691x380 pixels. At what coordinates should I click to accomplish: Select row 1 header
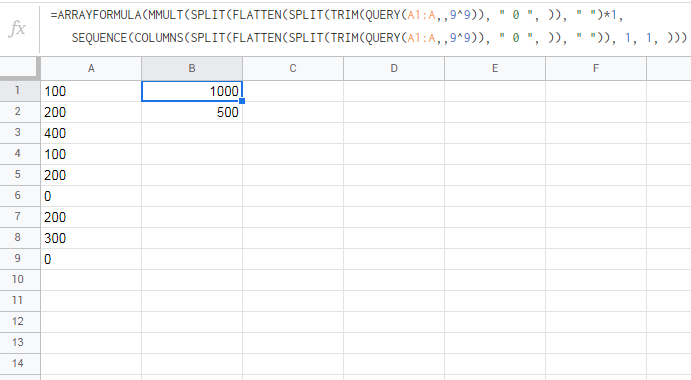(20, 91)
